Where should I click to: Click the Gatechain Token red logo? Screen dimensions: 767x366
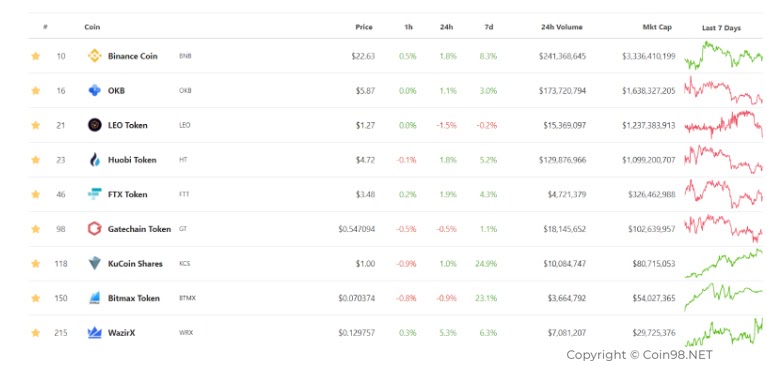(x=94, y=229)
